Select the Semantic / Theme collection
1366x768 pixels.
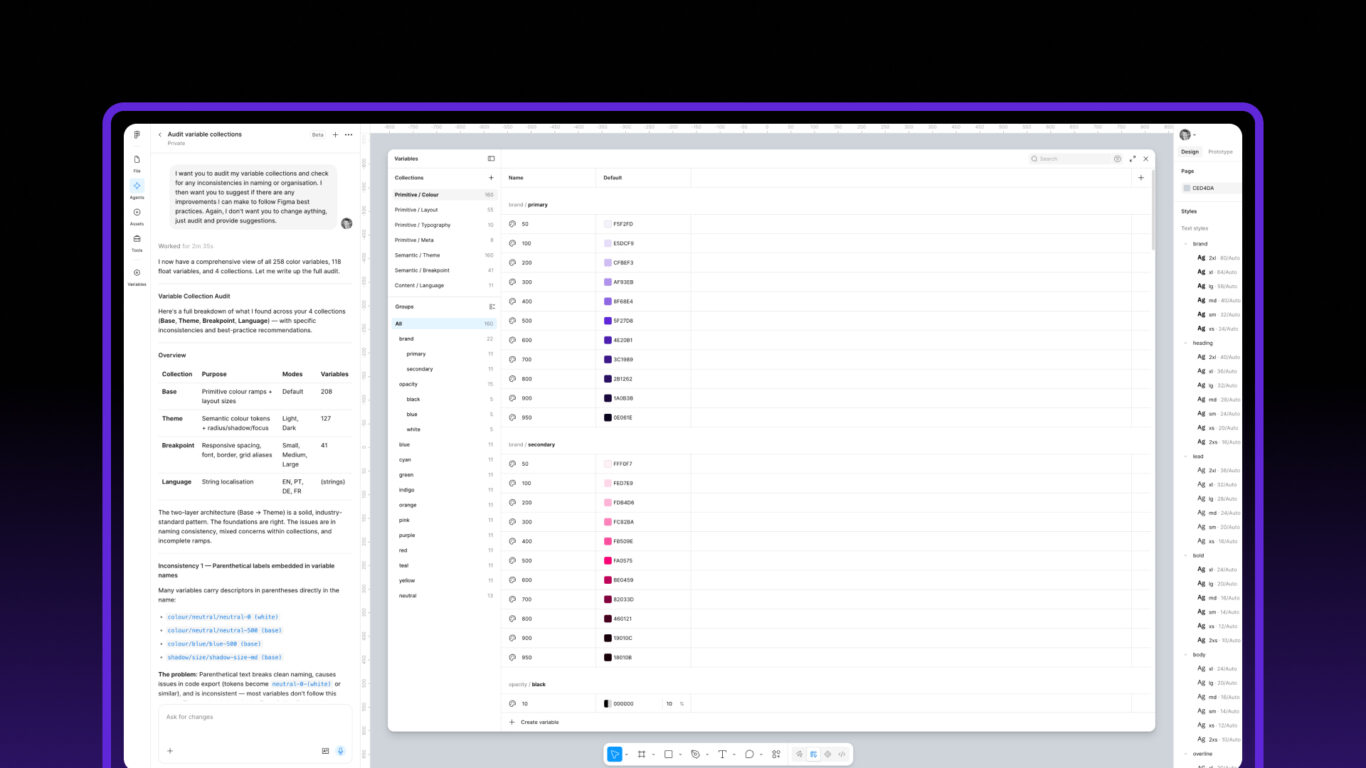(444, 255)
